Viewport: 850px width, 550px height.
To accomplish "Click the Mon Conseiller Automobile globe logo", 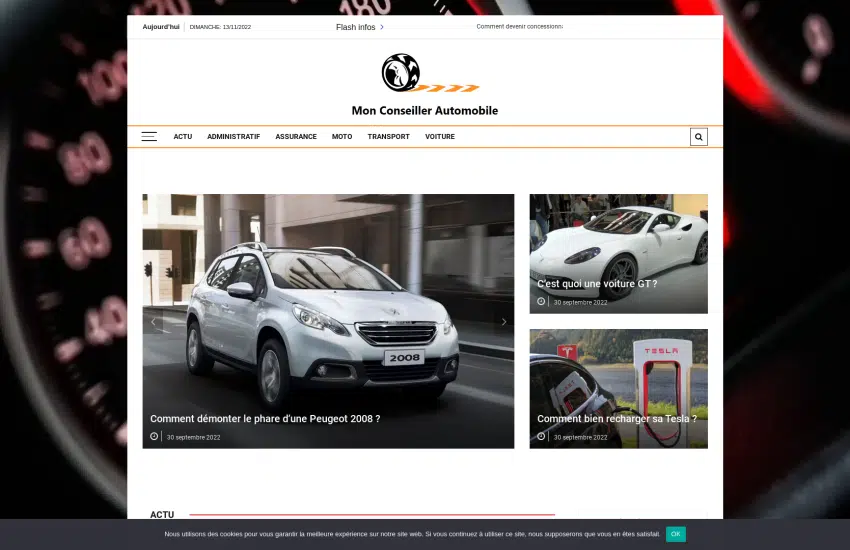I will click(401, 73).
